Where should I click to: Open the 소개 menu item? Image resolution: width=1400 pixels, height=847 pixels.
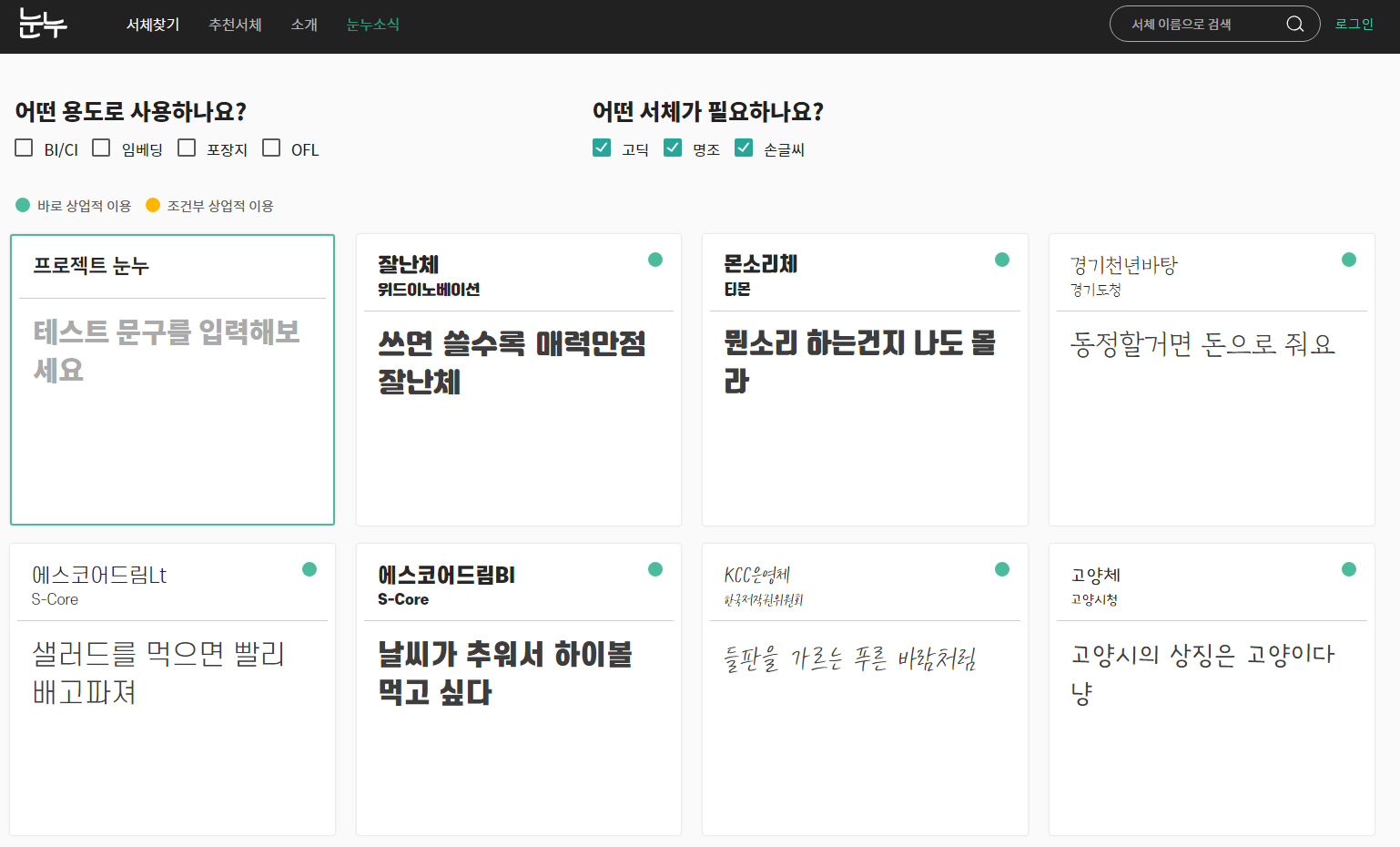(304, 25)
